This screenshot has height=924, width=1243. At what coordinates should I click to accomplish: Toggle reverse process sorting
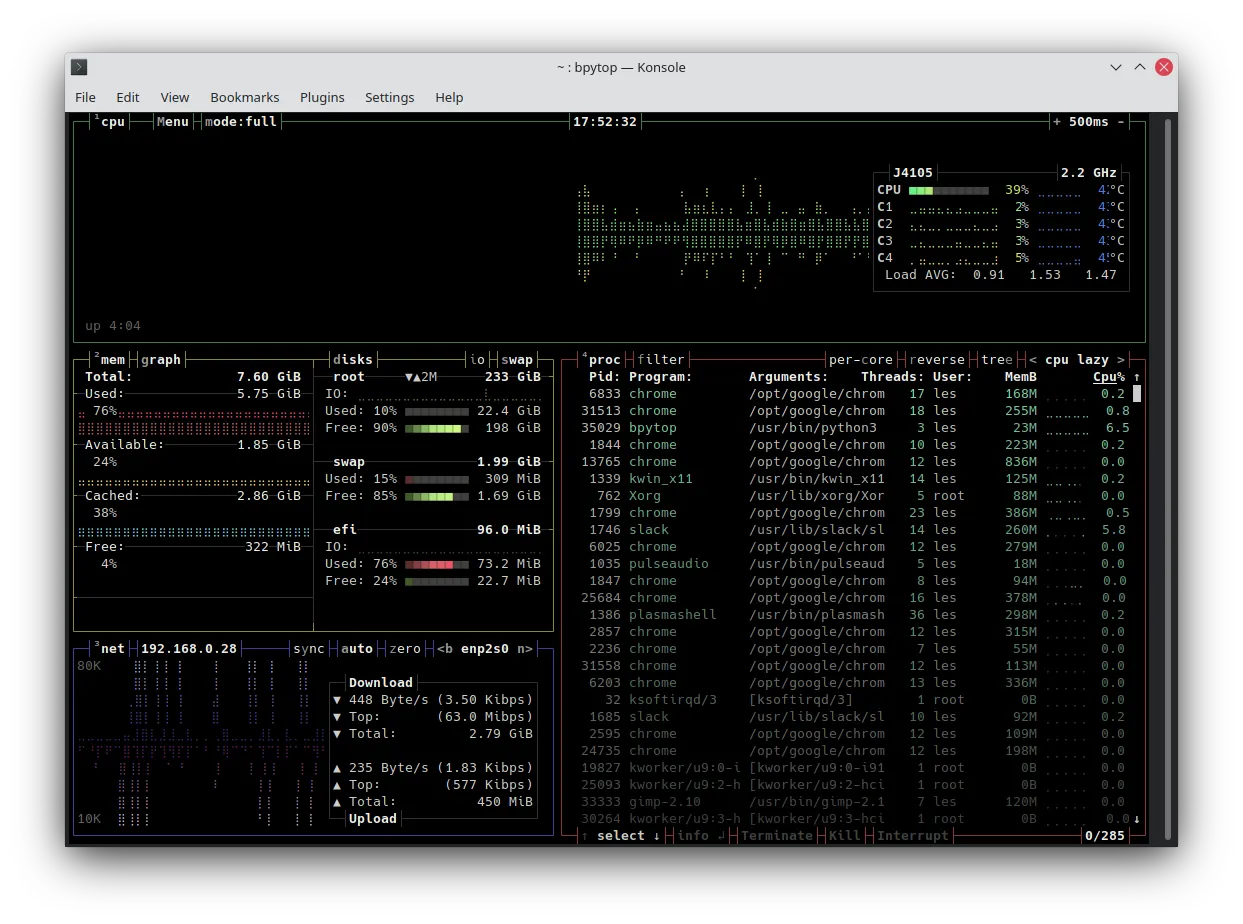pyautogui.click(x=937, y=359)
